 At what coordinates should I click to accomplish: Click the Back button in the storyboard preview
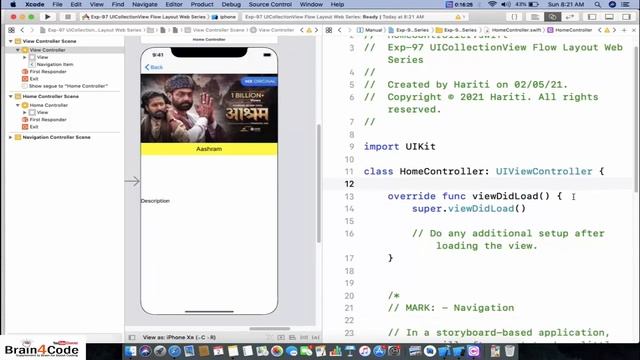[154, 67]
